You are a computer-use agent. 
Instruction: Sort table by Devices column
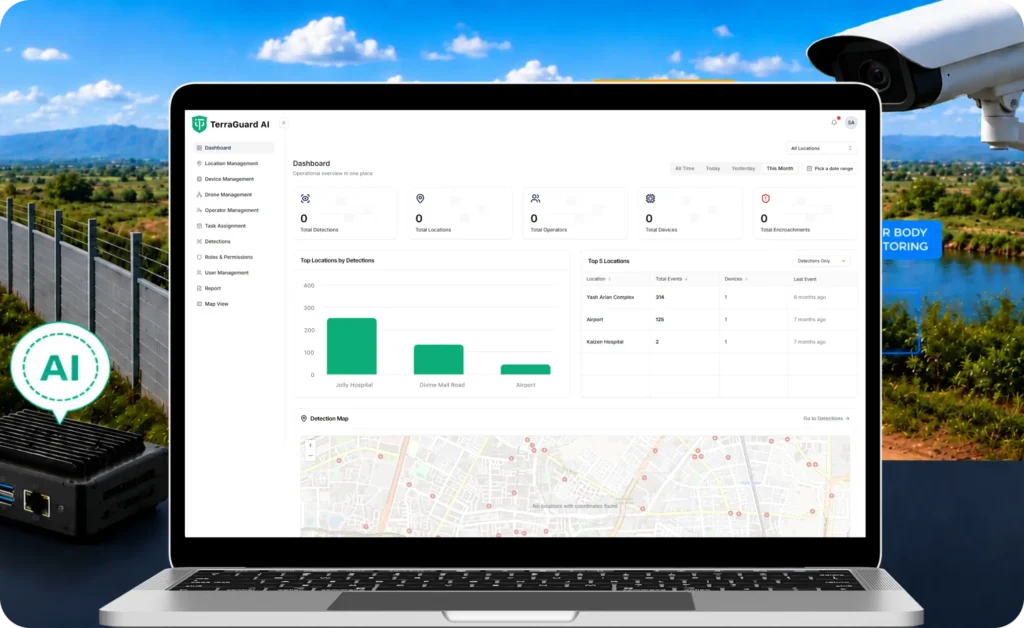(x=736, y=279)
